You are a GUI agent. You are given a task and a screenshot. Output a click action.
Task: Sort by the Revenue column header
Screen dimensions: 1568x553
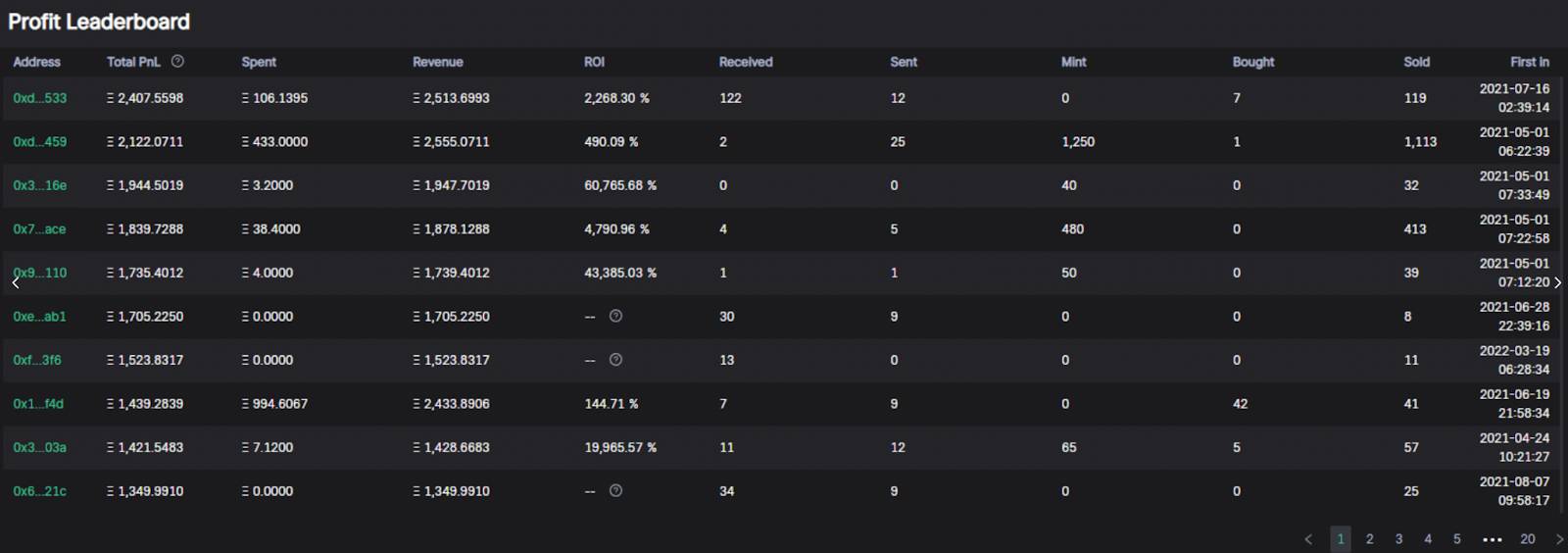(437, 62)
